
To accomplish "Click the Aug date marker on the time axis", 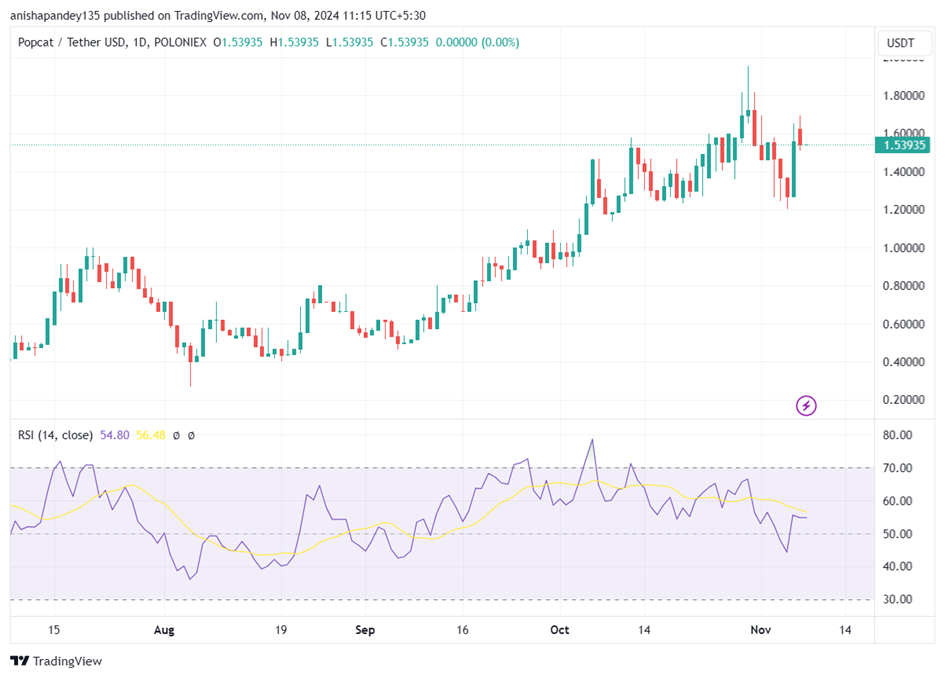I will (x=164, y=630).
